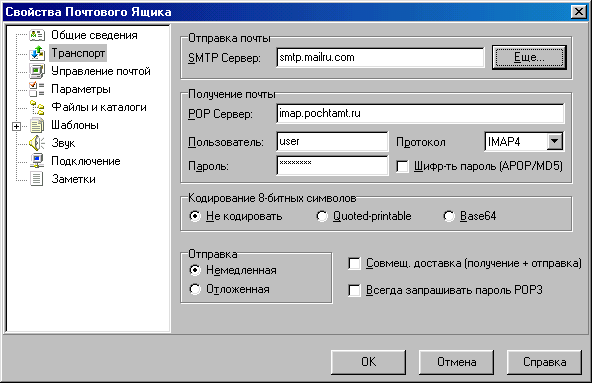
Task: Click the POP Сервер input field
Action: pos(421,113)
